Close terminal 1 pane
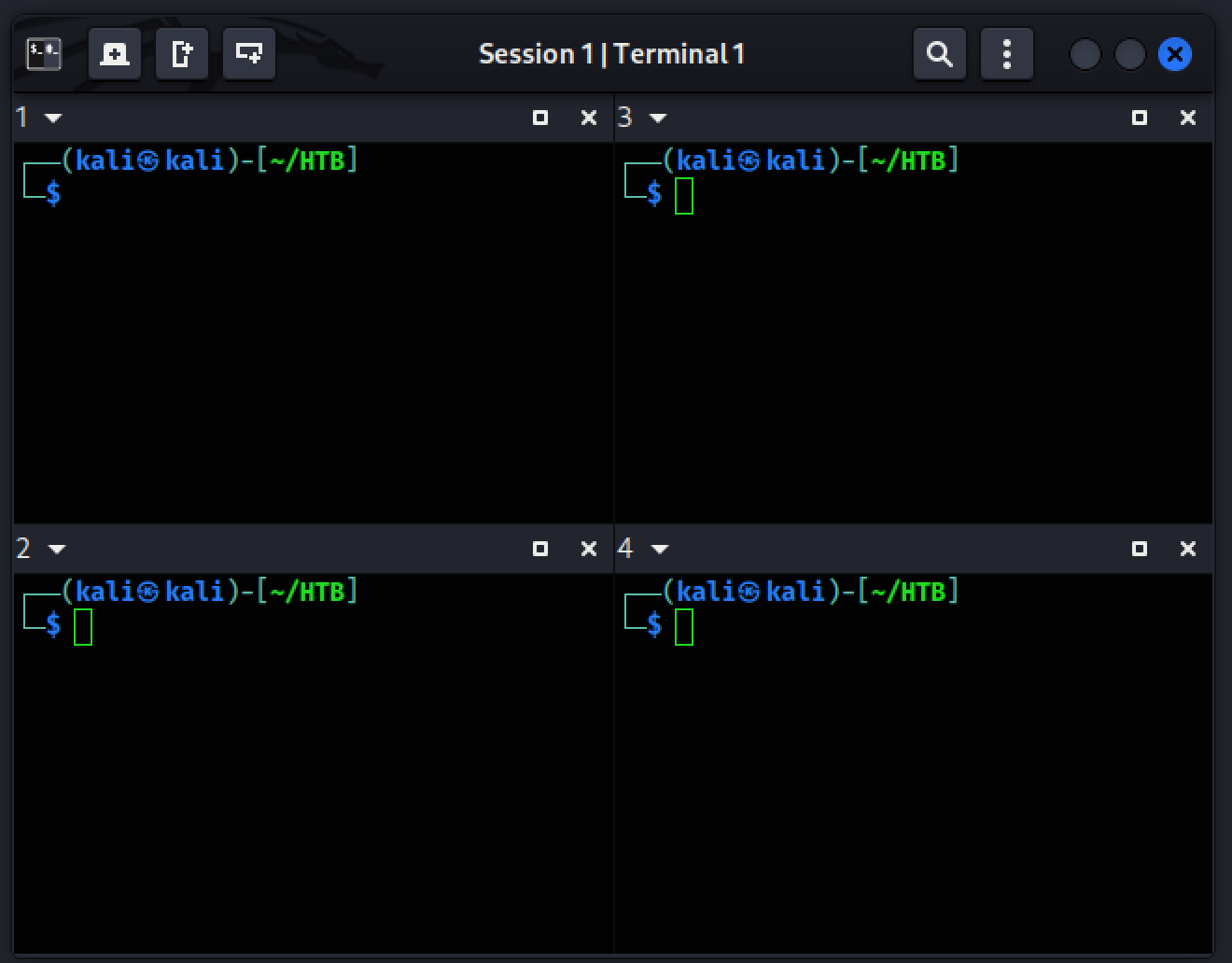The height and width of the screenshot is (963, 1232). click(589, 118)
